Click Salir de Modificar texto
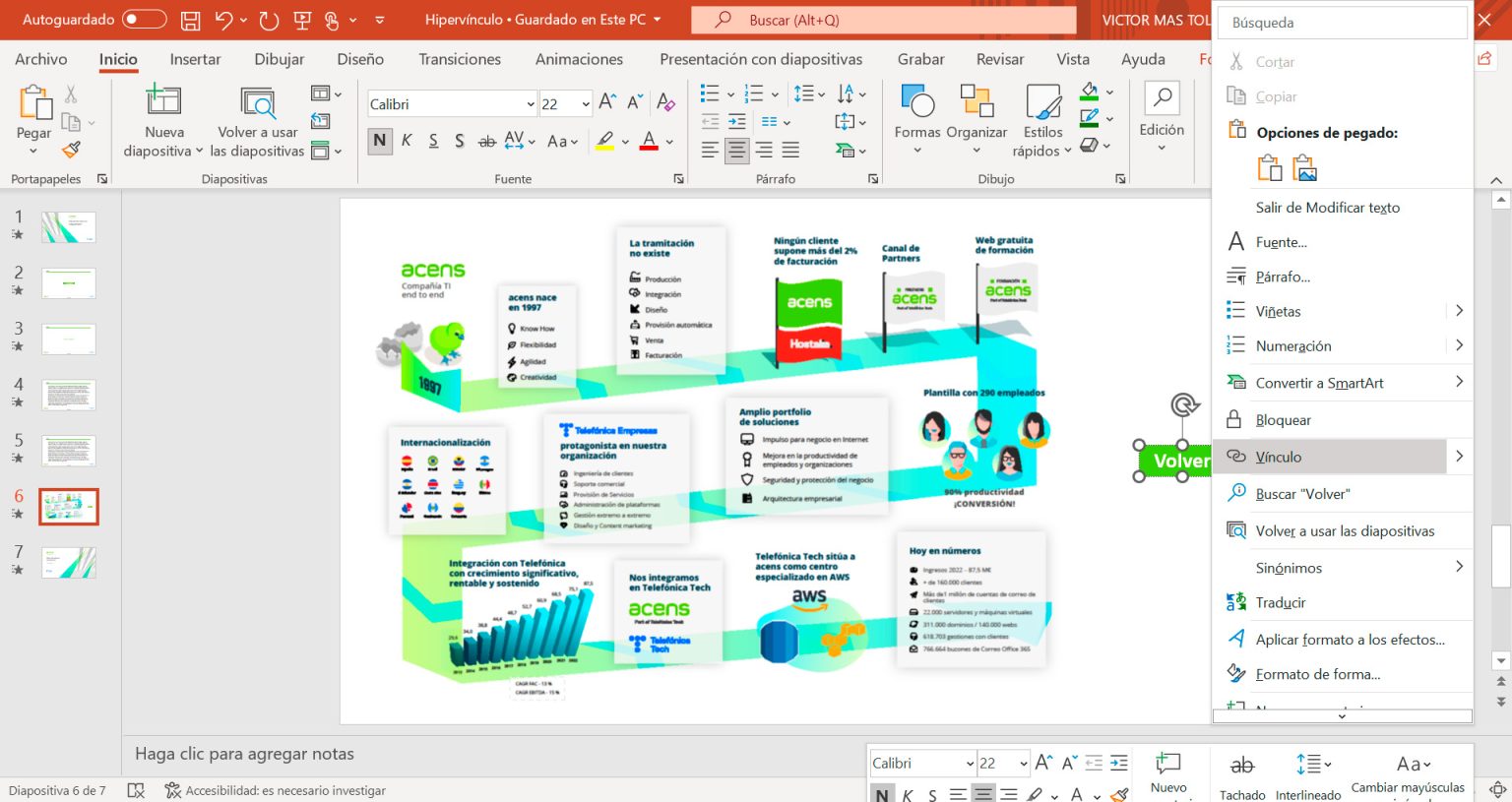Image resolution: width=1512 pixels, height=802 pixels. pos(1327,208)
